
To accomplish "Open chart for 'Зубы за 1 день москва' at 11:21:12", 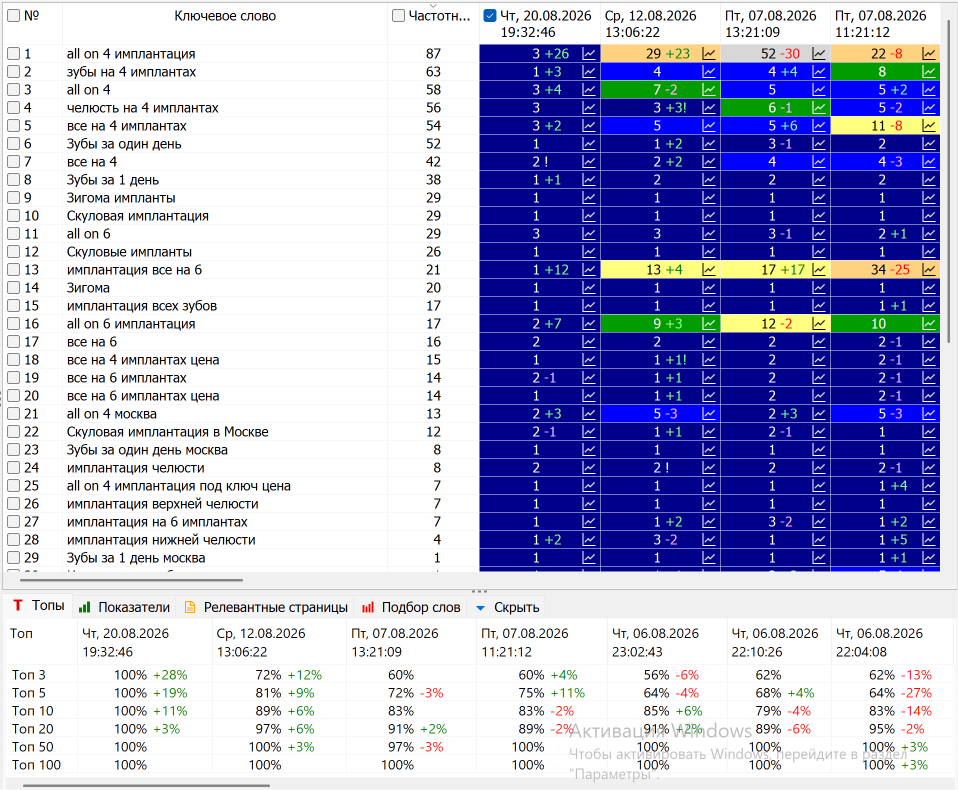I will [x=929, y=558].
